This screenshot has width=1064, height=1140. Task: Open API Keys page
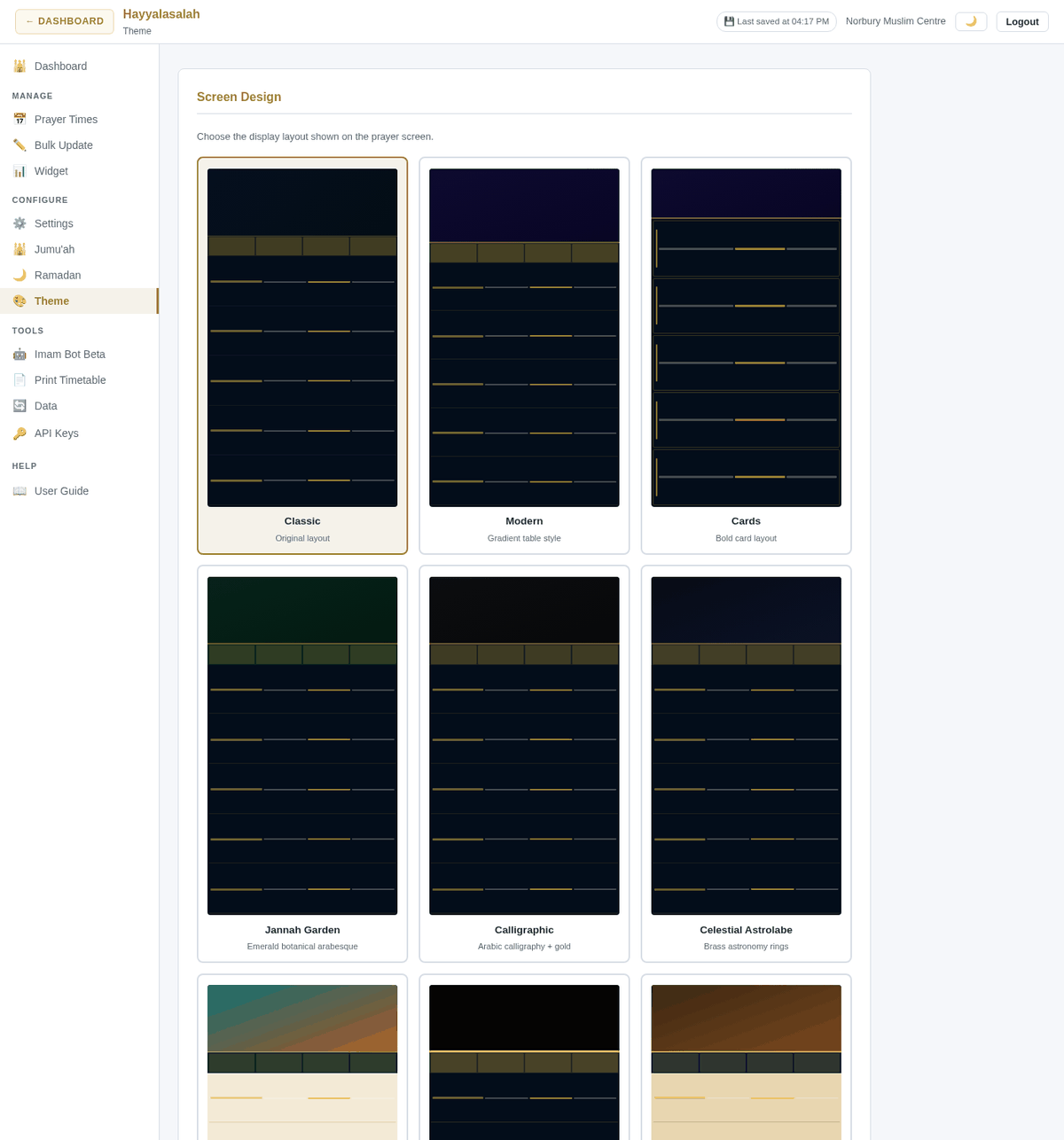79,433
